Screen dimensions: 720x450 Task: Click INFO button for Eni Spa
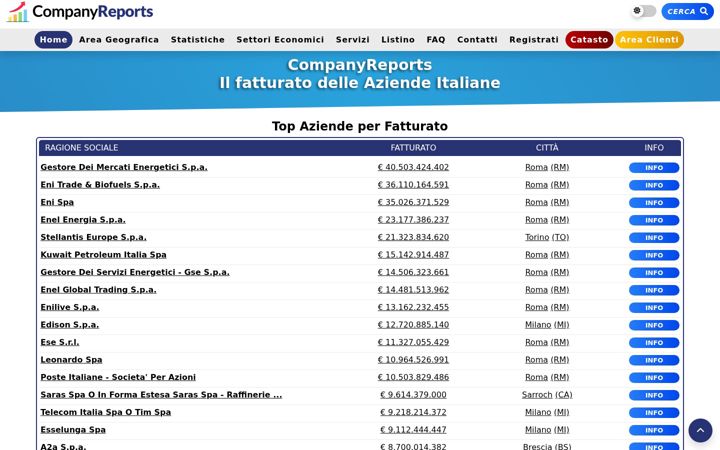coord(654,202)
